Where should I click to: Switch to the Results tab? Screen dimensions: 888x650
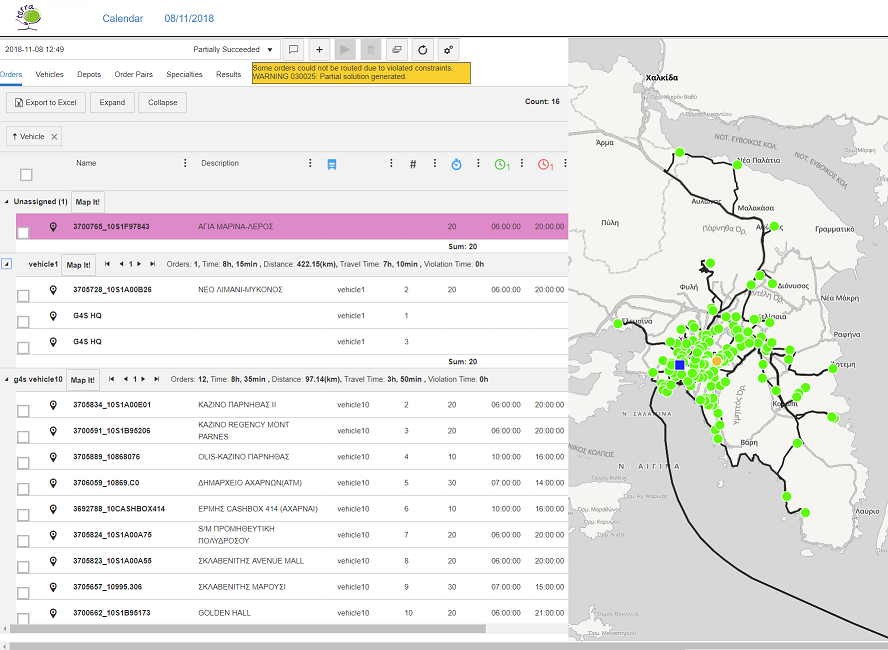[x=228, y=75]
